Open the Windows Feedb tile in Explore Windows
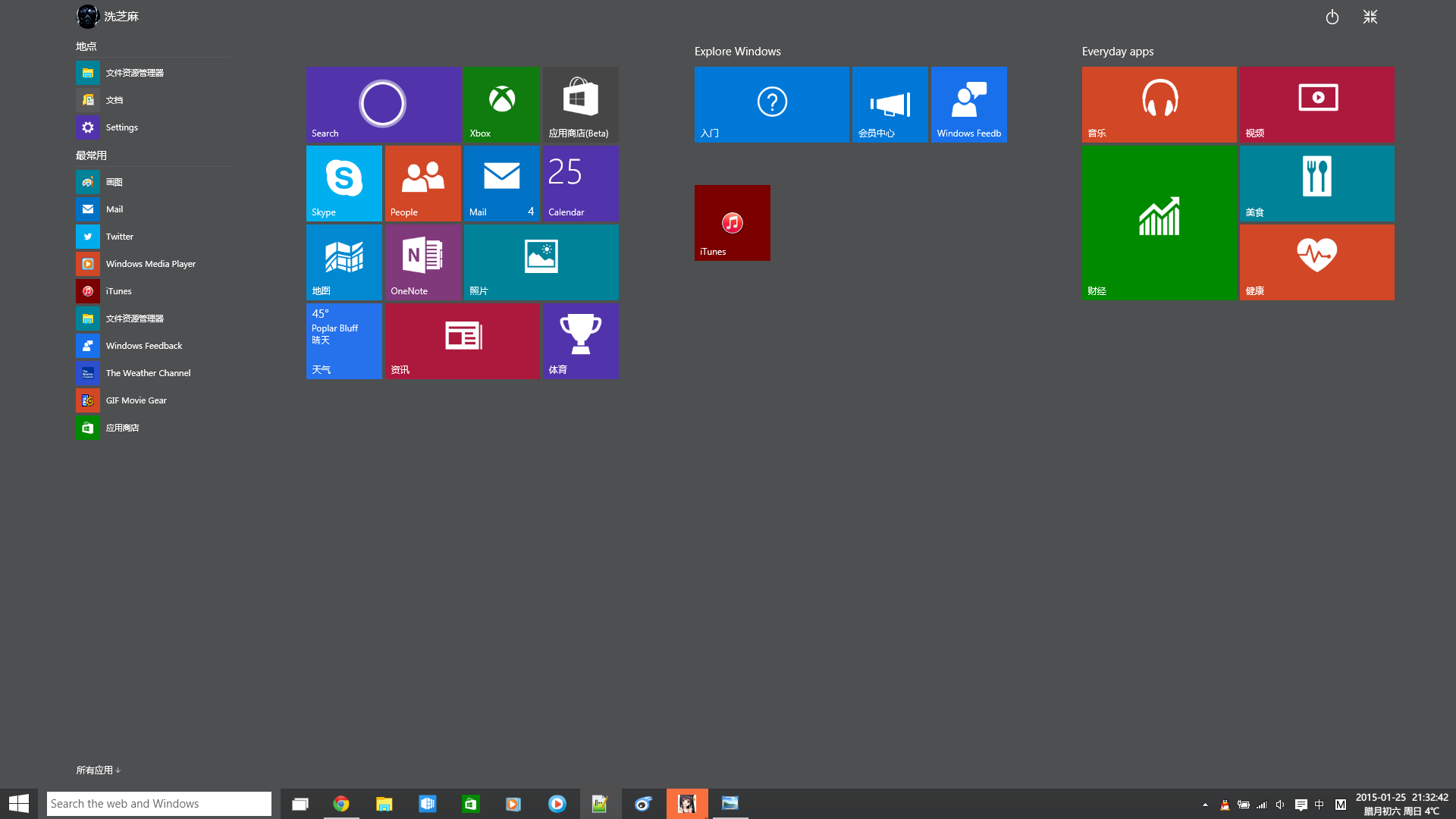This screenshot has width=1456, height=819. click(968, 105)
